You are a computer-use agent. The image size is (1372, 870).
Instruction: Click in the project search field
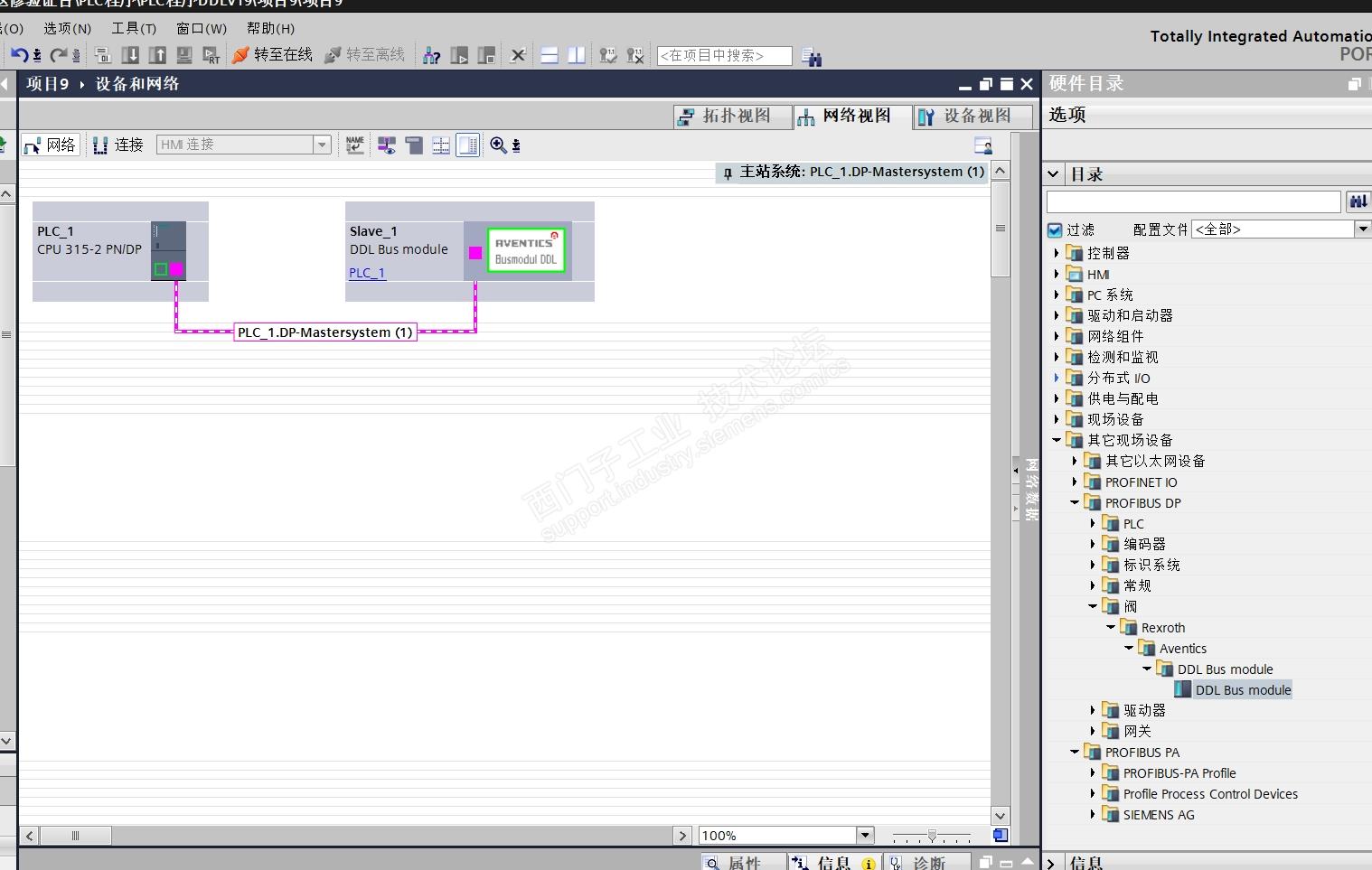724,56
